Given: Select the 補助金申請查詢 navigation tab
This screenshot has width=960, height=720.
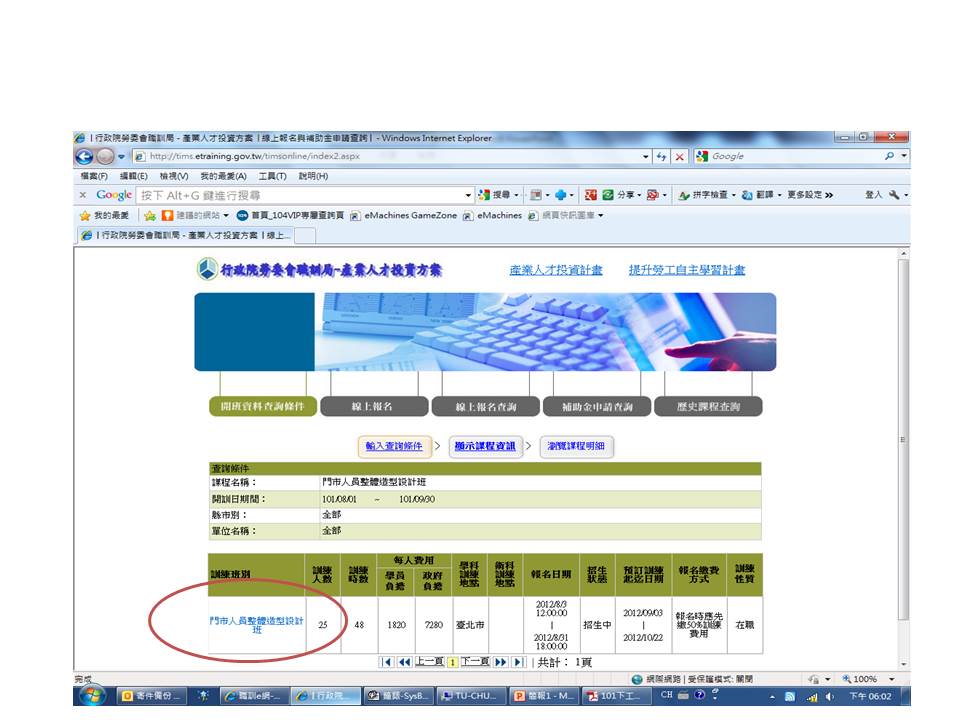Looking at the screenshot, I should [x=597, y=407].
